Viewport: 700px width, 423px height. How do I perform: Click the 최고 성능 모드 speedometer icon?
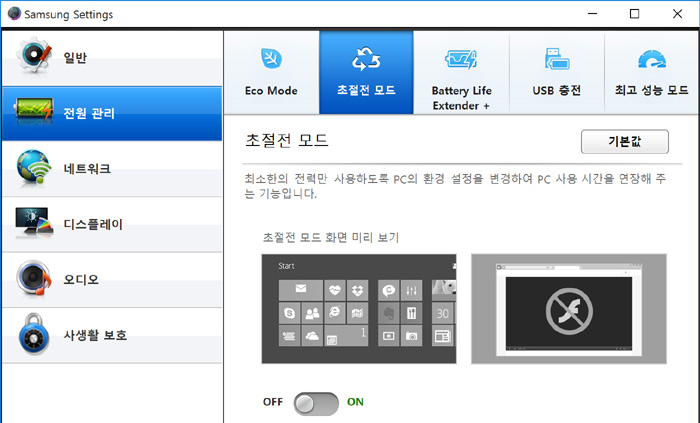tap(652, 59)
